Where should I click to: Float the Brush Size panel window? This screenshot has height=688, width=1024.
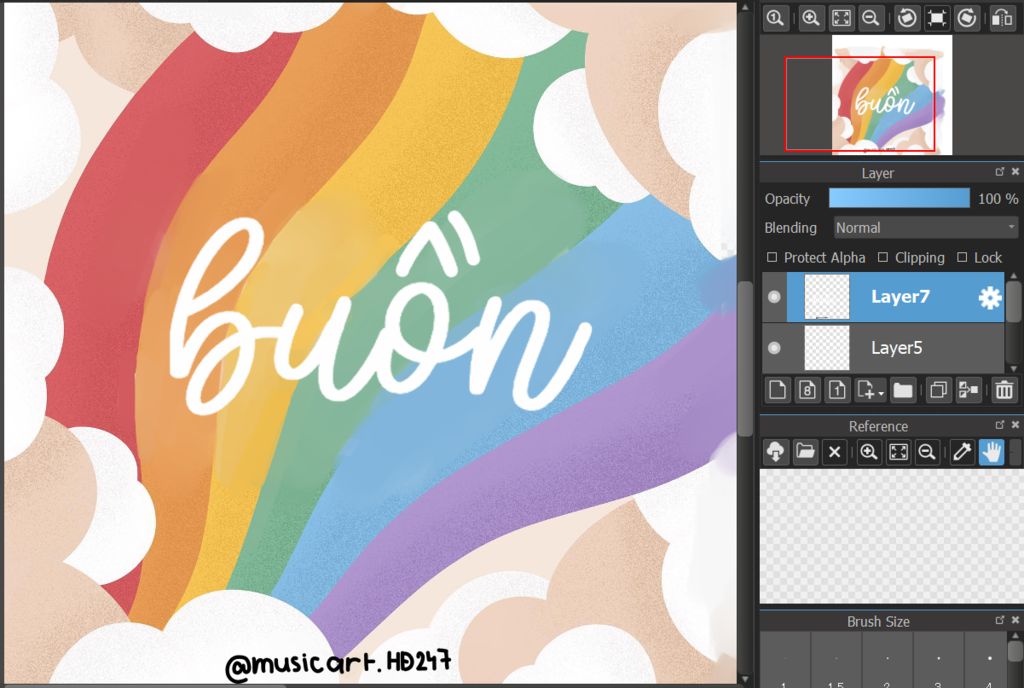point(1000,620)
